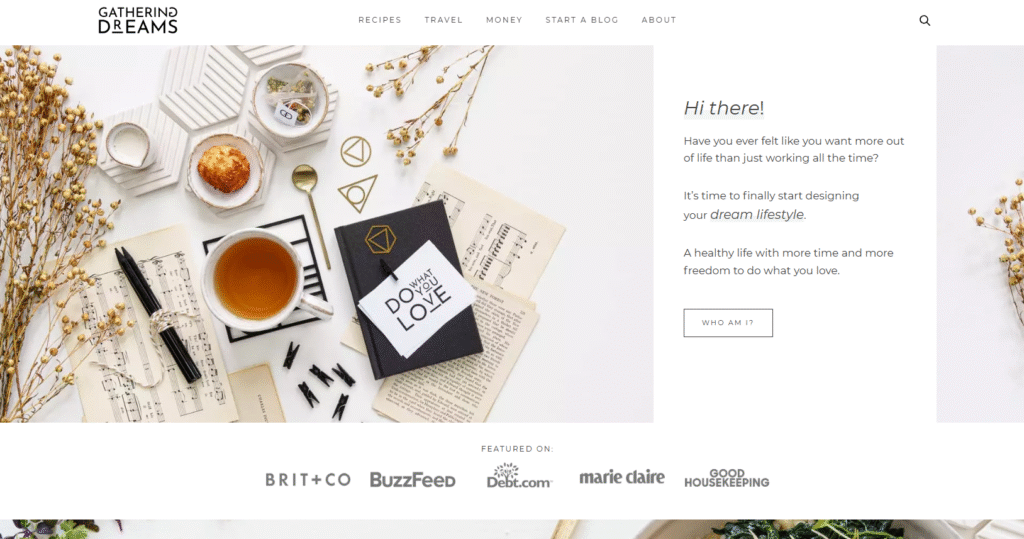Open the search magnifier icon

925,20
